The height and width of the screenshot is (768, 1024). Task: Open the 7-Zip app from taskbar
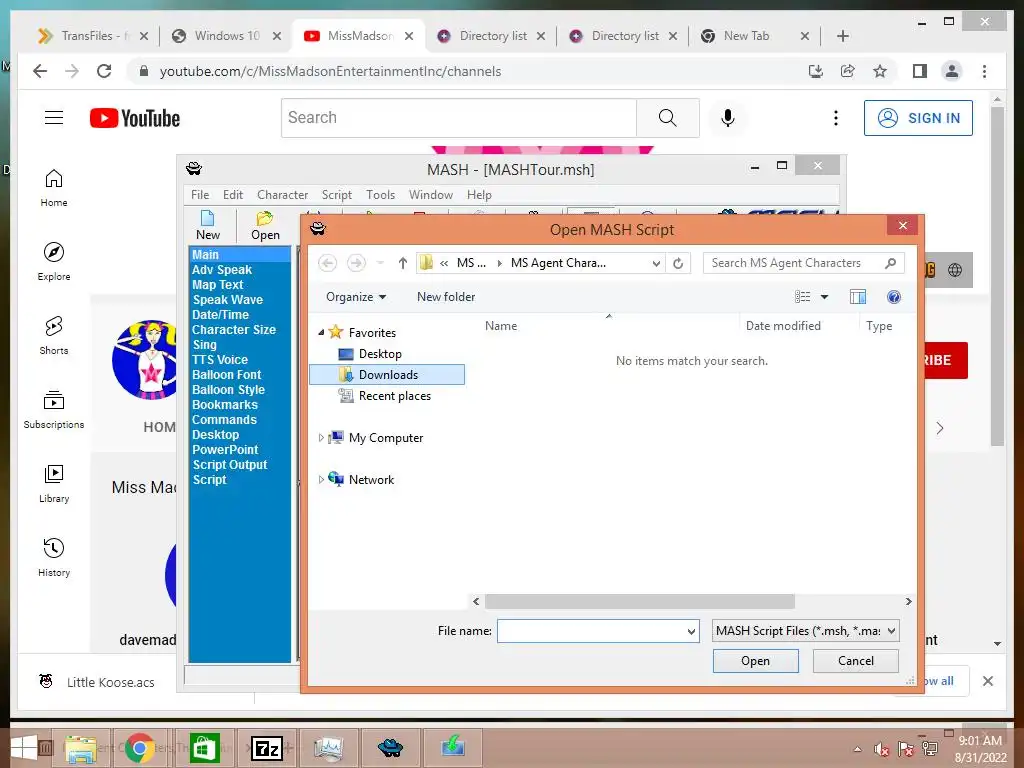coord(266,748)
